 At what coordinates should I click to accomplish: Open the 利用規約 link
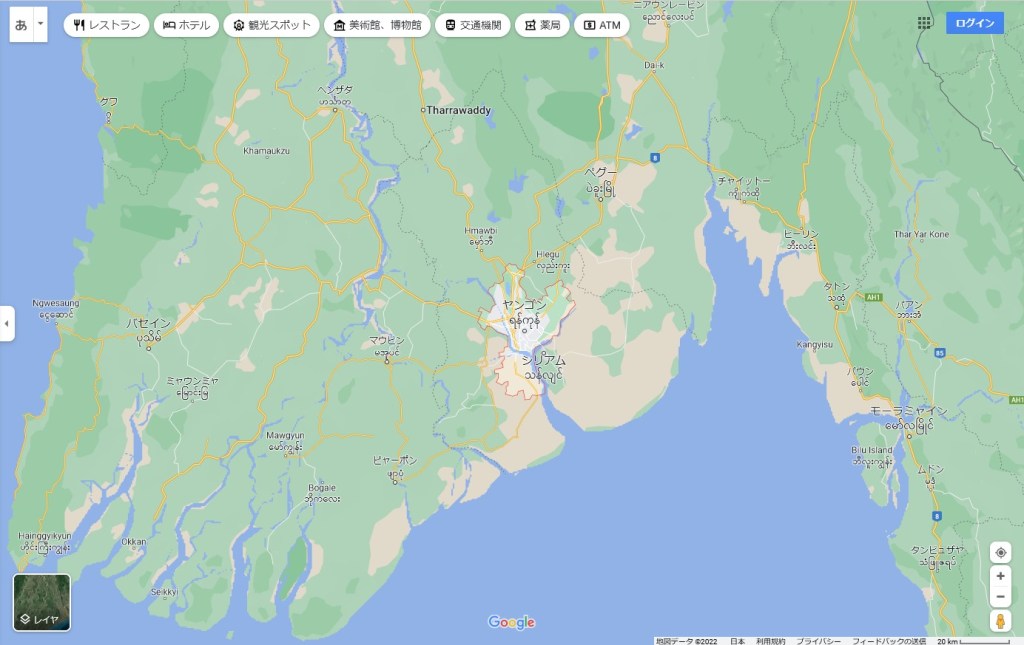pos(770,641)
